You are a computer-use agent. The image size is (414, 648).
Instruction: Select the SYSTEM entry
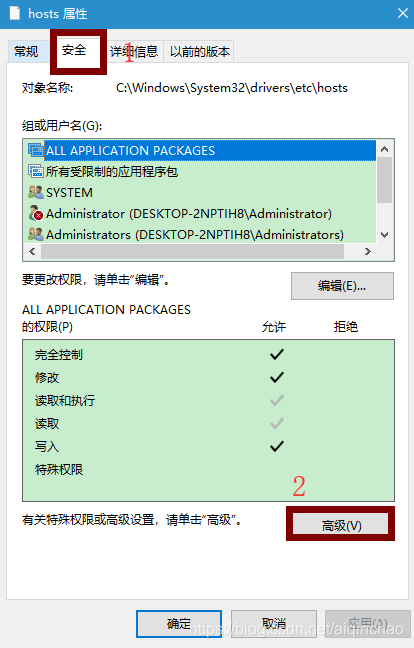(69, 193)
